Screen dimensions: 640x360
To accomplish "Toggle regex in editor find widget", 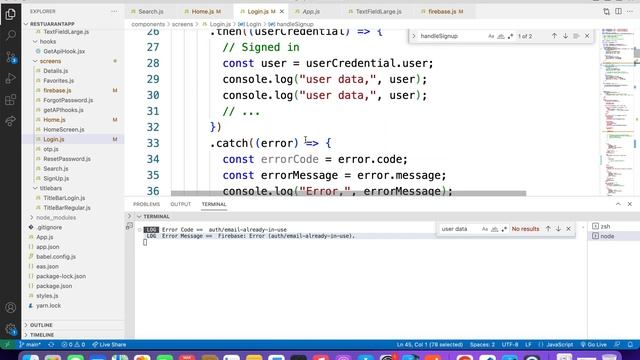I will point(510,36).
